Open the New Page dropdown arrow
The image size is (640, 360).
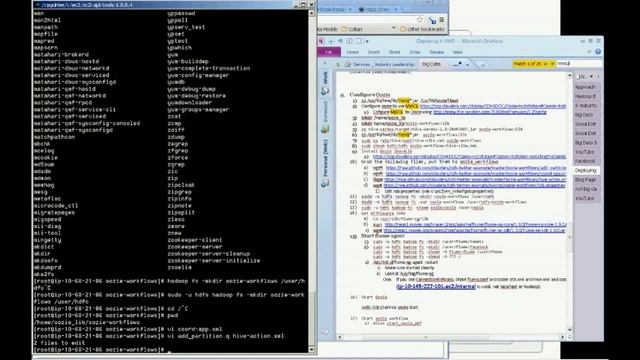pos(591,76)
